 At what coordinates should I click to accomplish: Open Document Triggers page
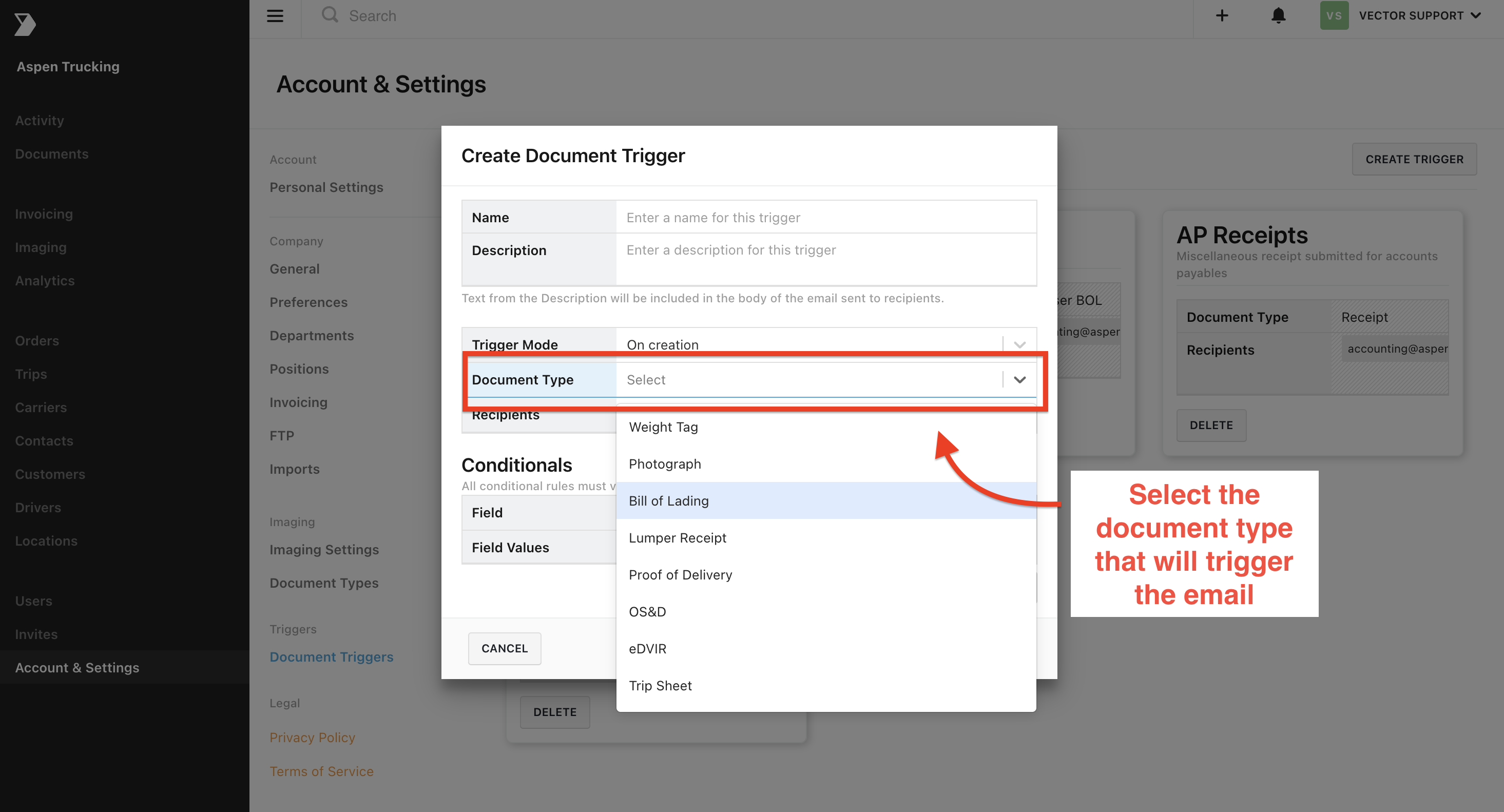332,656
